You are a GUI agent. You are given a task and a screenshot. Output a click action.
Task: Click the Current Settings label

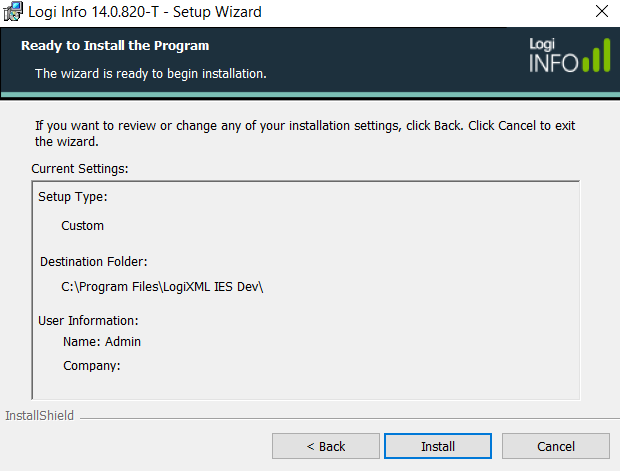(x=80, y=169)
